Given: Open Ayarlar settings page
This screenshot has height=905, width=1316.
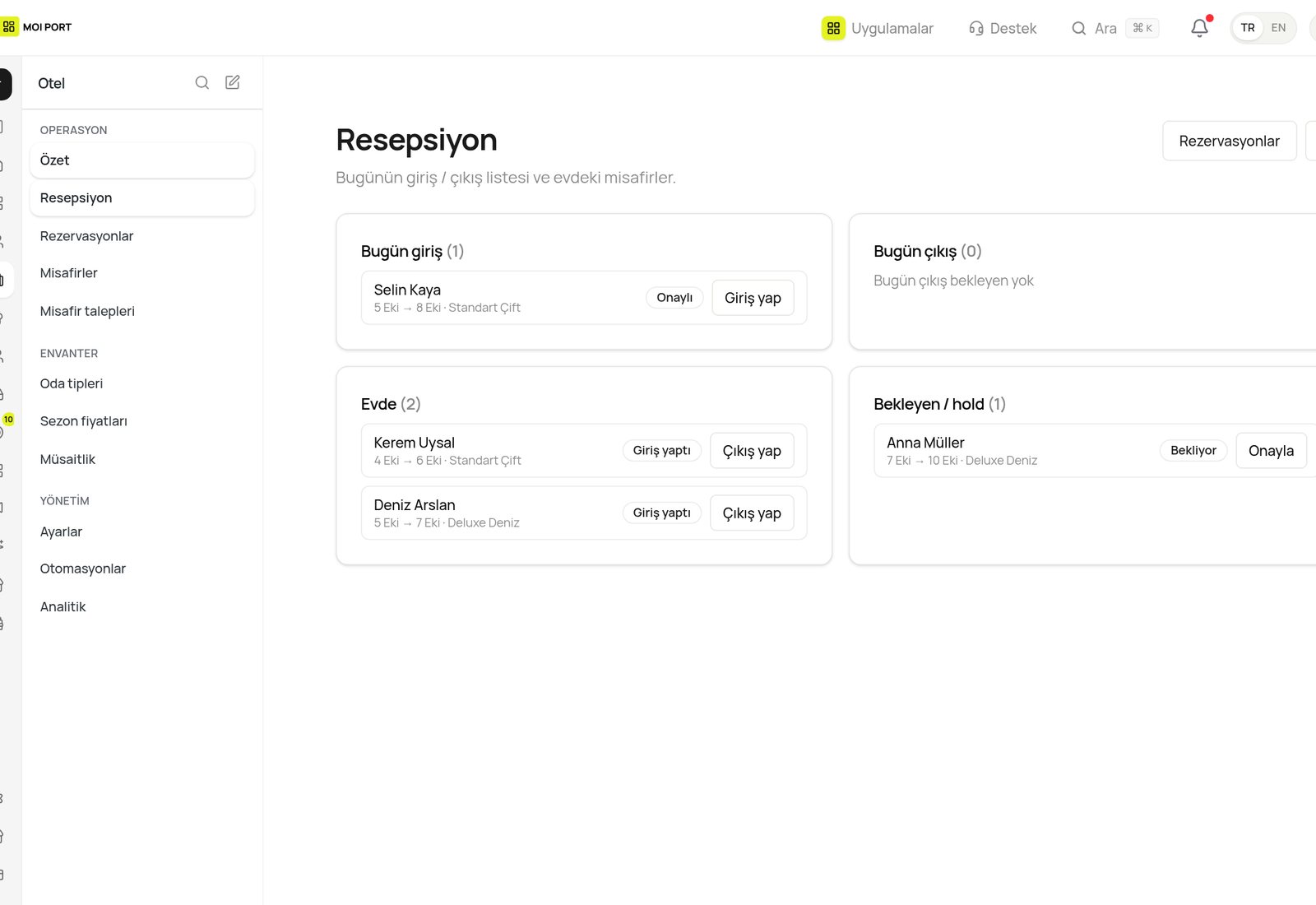Looking at the screenshot, I should (x=142, y=531).
